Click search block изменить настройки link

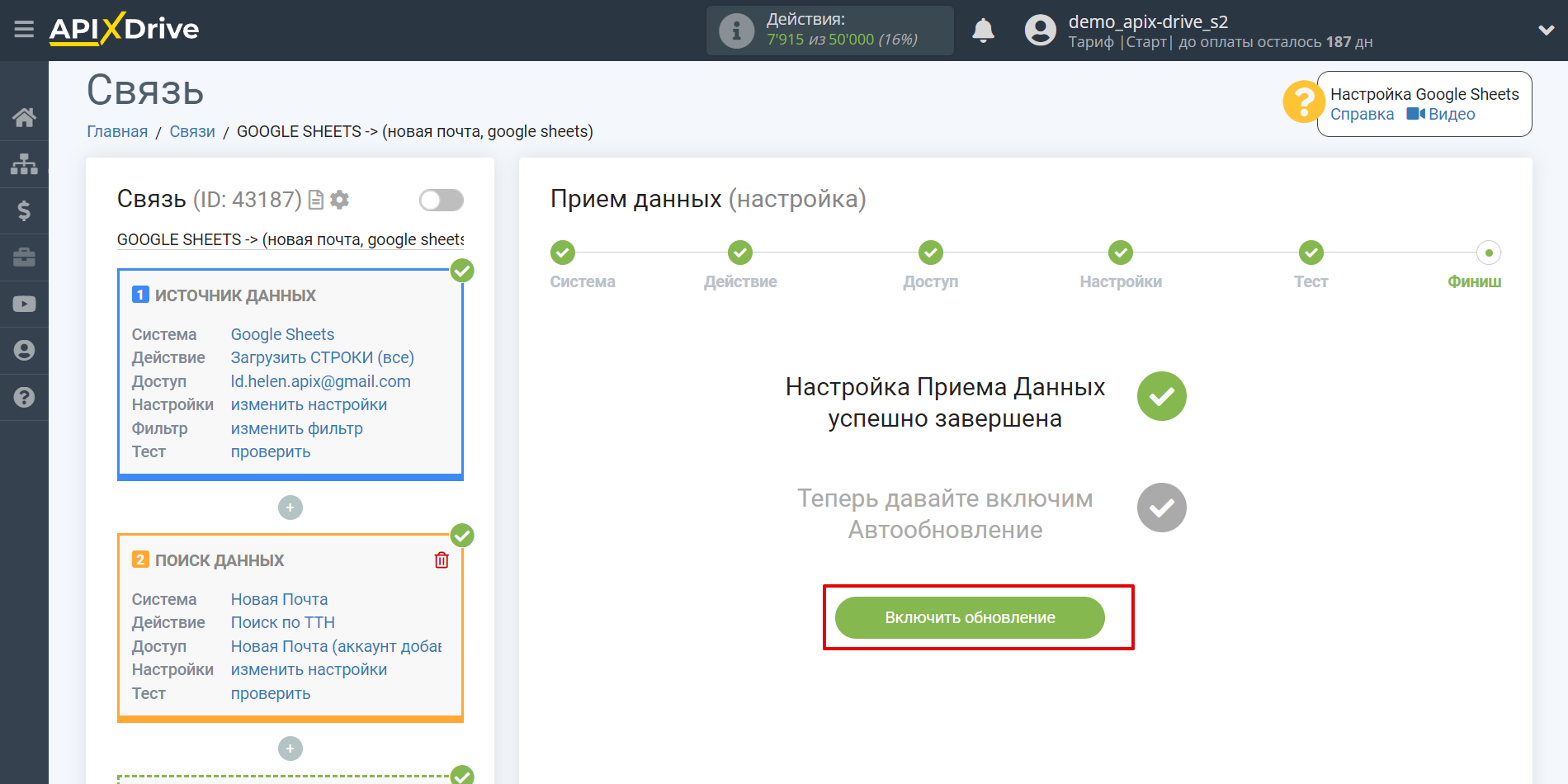pyautogui.click(x=309, y=669)
